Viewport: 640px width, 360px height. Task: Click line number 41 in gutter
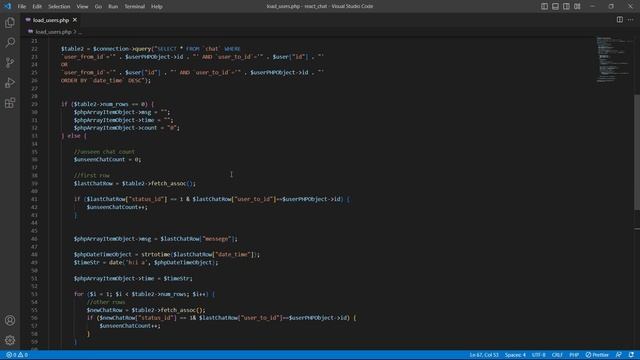pos(35,199)
